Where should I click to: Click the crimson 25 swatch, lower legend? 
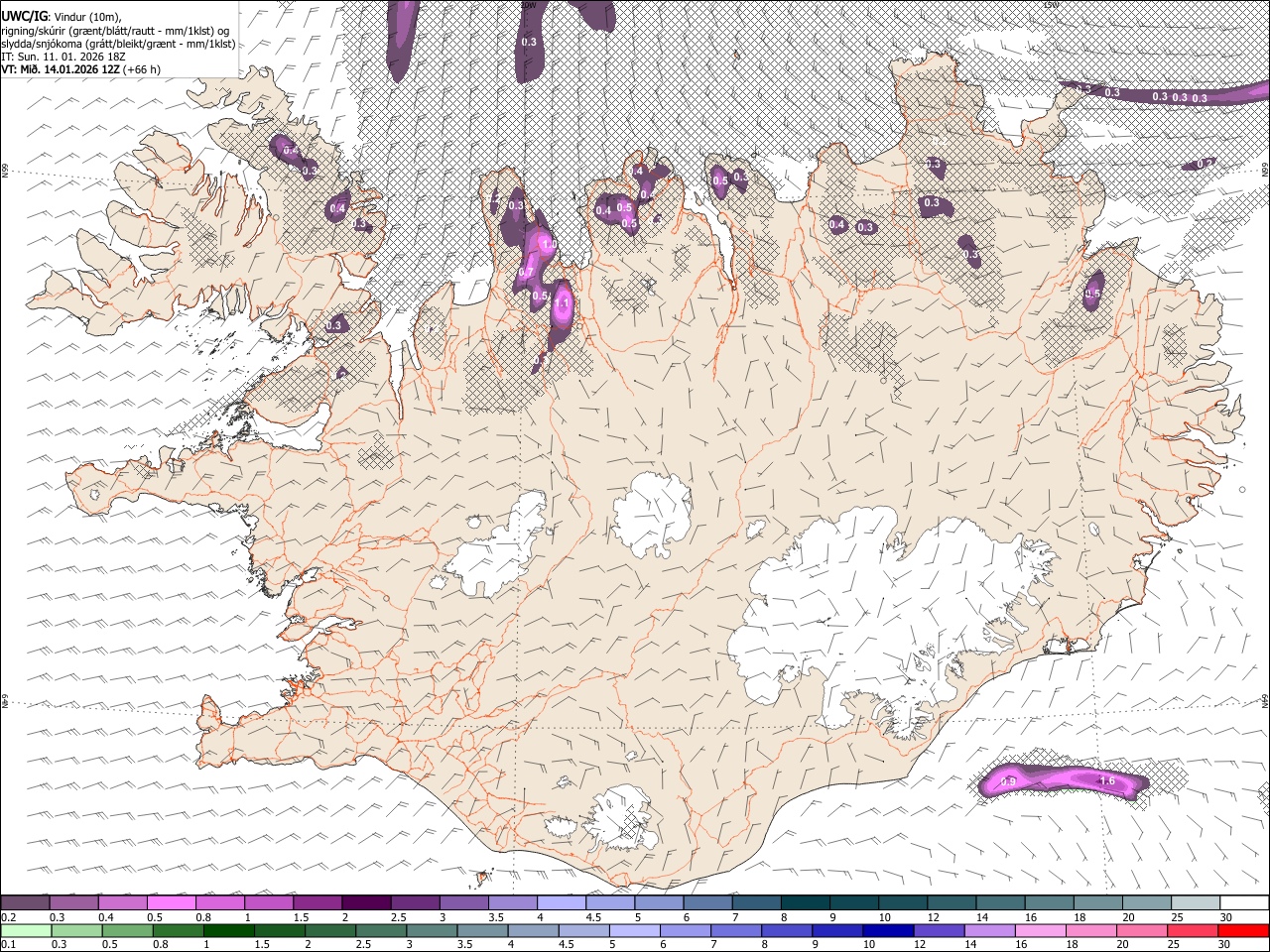(x=1193, y=930)
